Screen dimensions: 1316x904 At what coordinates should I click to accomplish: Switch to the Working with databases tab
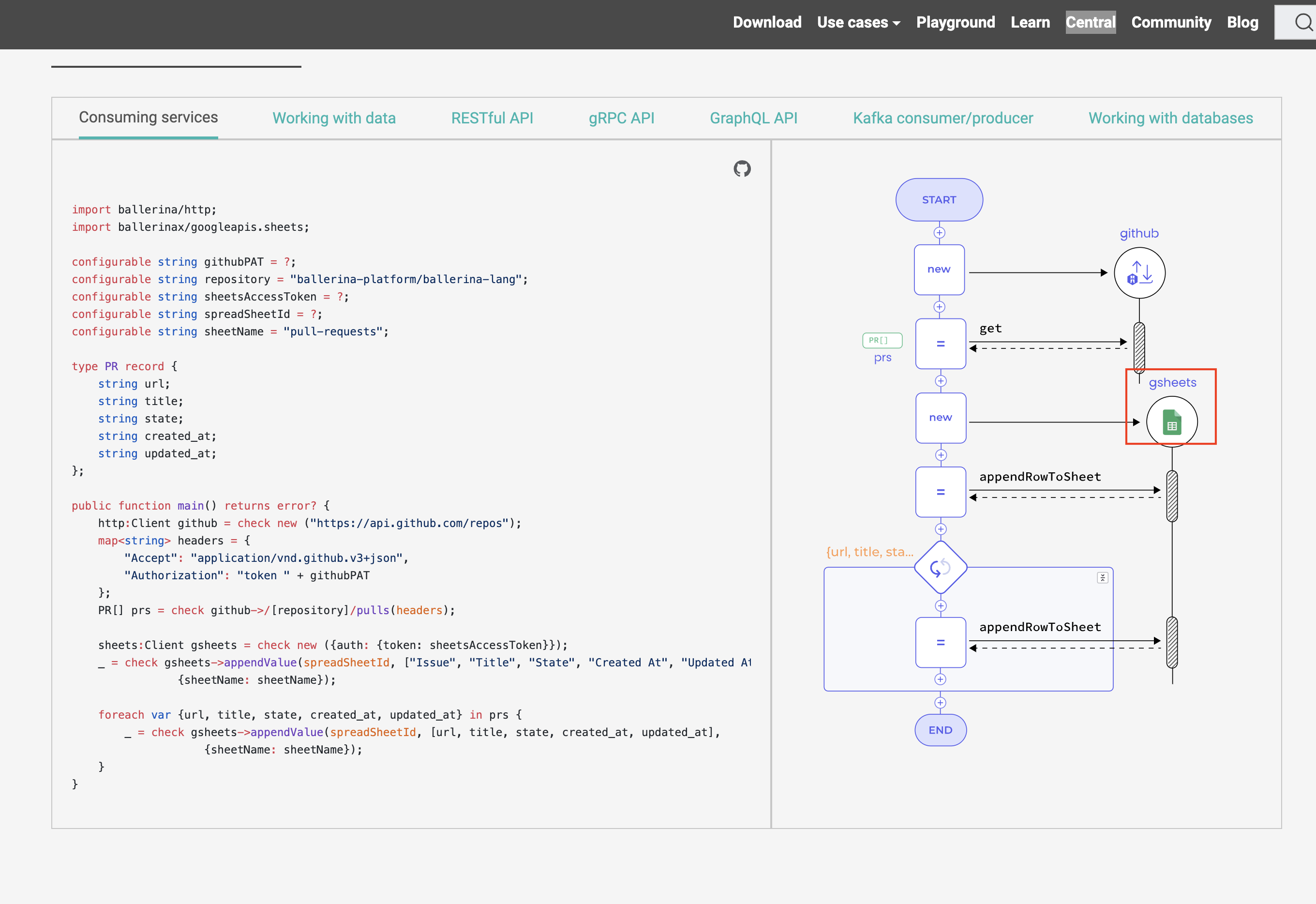(x=1170, y=118)
